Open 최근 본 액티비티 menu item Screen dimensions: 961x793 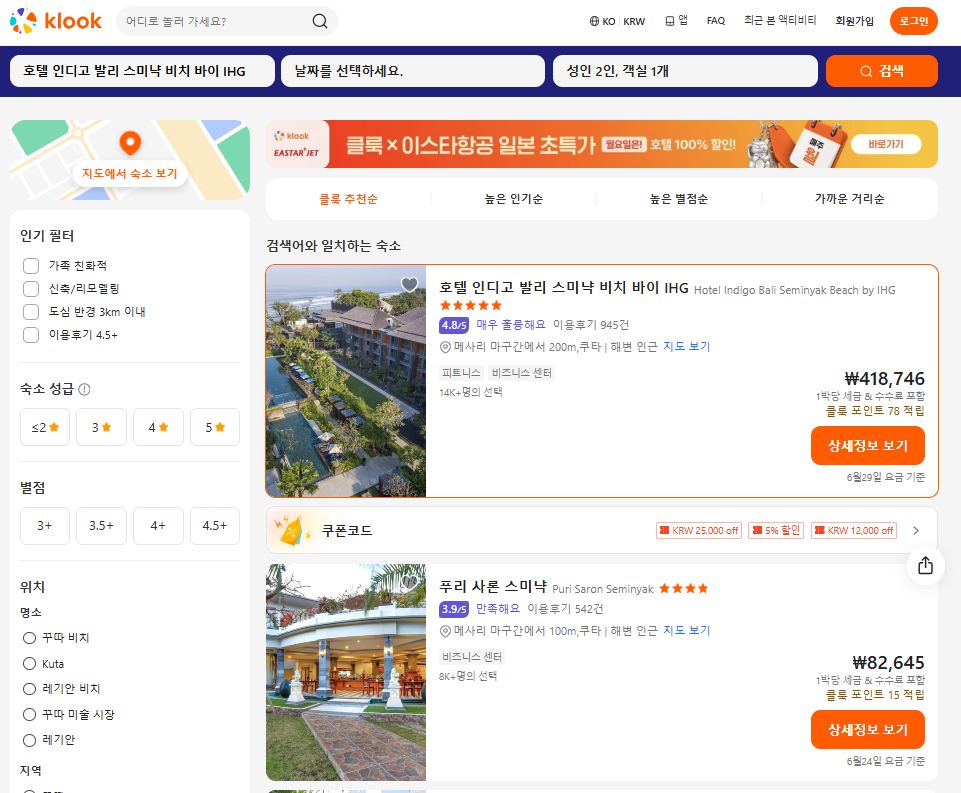click(780, 20)
